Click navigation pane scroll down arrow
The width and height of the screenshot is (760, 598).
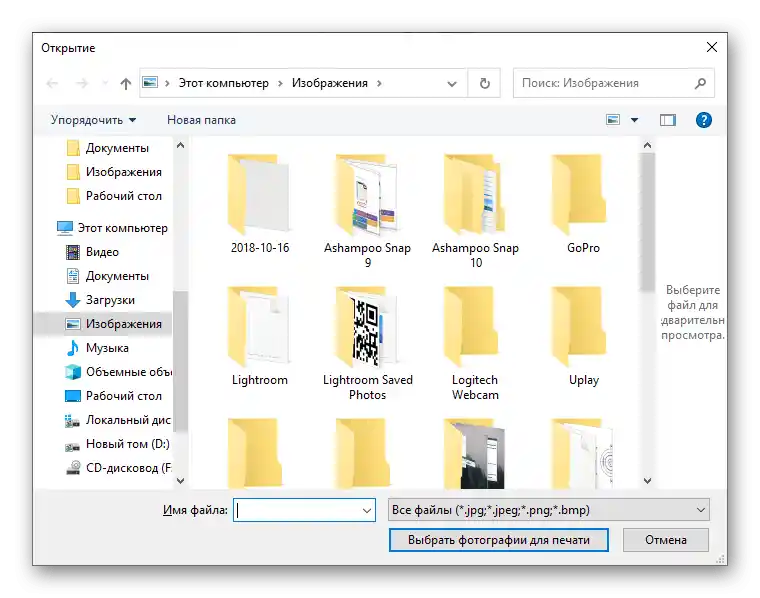click(180, 481)
